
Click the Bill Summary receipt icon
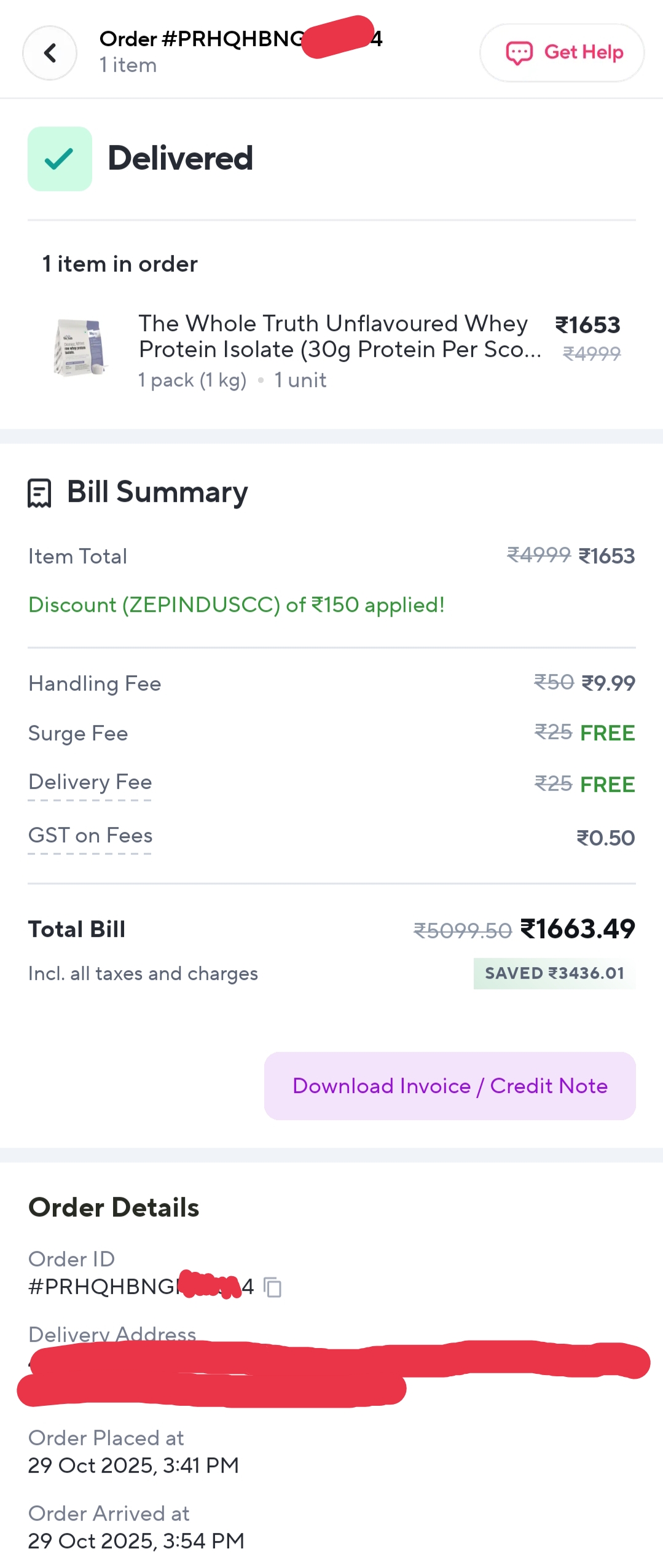click(x=39, y=493)
